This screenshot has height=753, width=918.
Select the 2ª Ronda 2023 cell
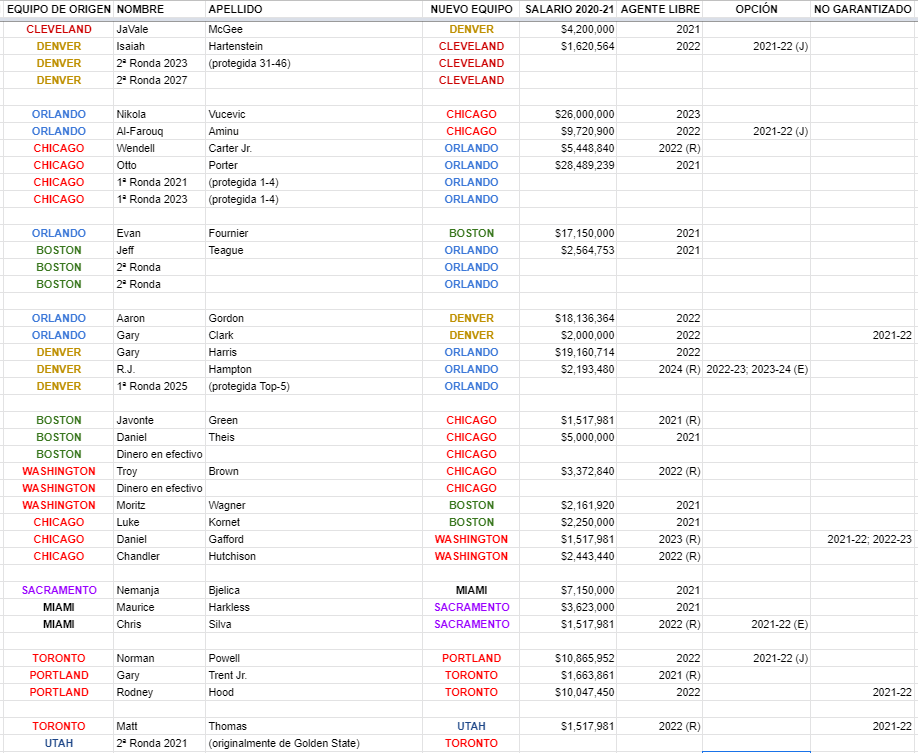pos(159,63)
